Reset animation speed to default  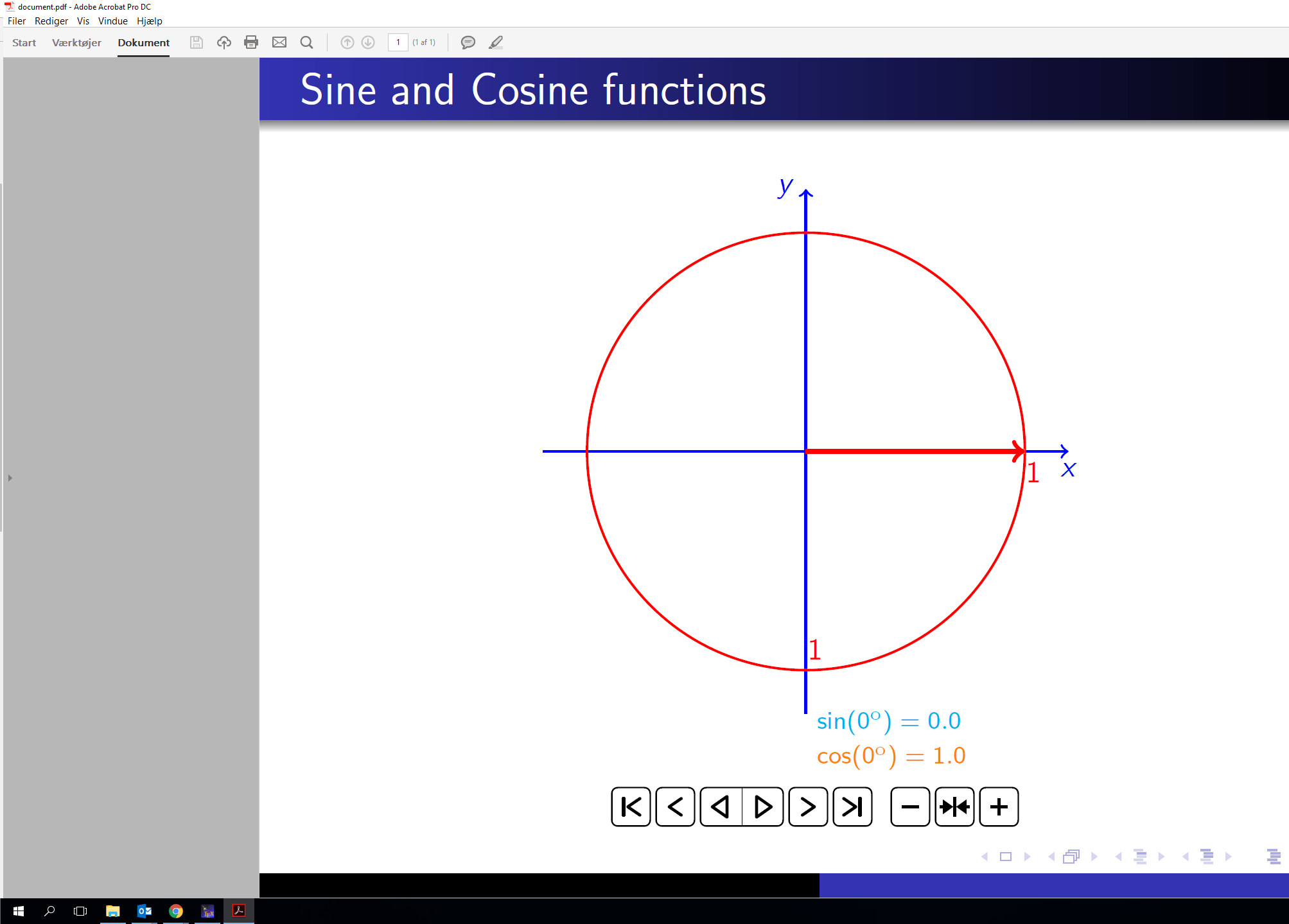pyautogui.click(x=954, y=806)
